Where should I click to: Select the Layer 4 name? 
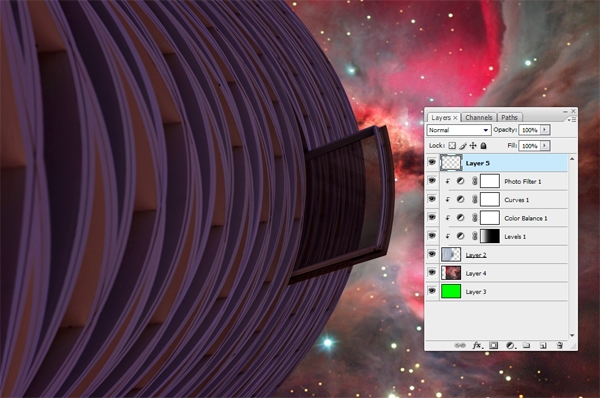click(x=476, y=273)
